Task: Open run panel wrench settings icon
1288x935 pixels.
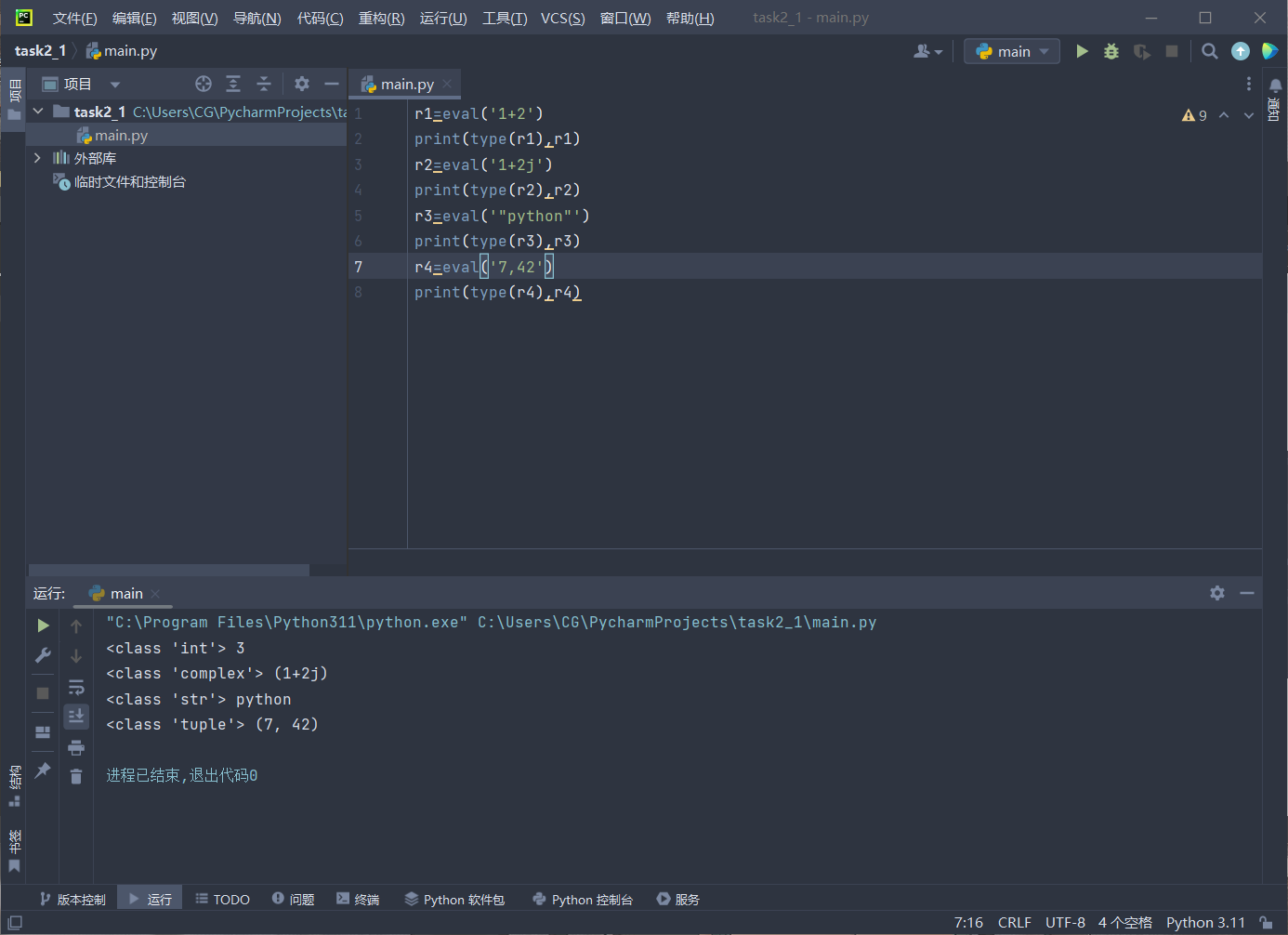Action: [43, 655]
